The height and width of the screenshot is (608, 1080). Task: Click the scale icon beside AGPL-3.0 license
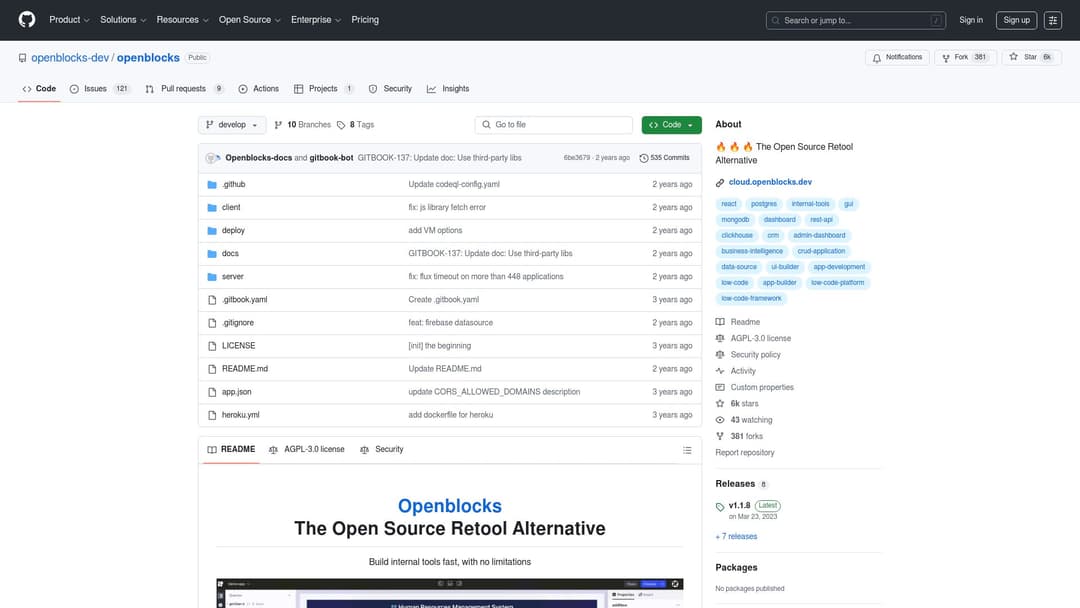tap(720, 338)
